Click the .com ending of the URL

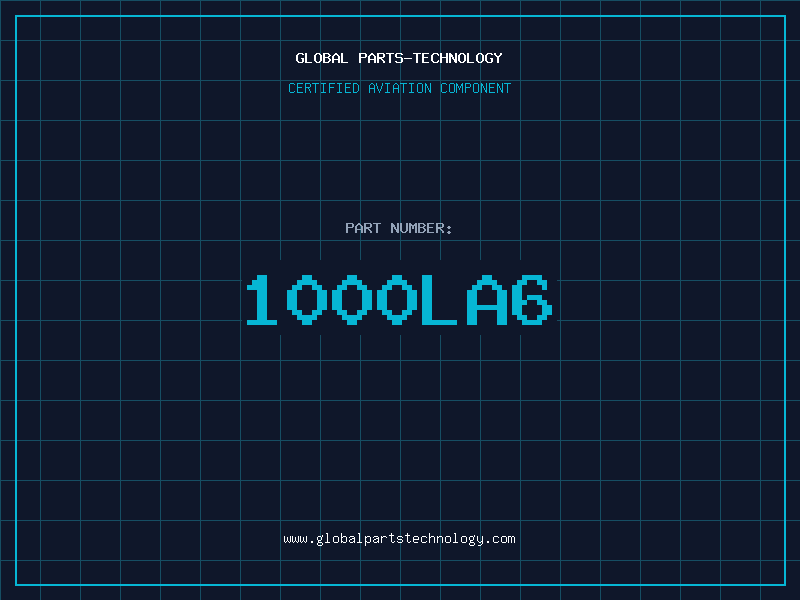[500, 539]
